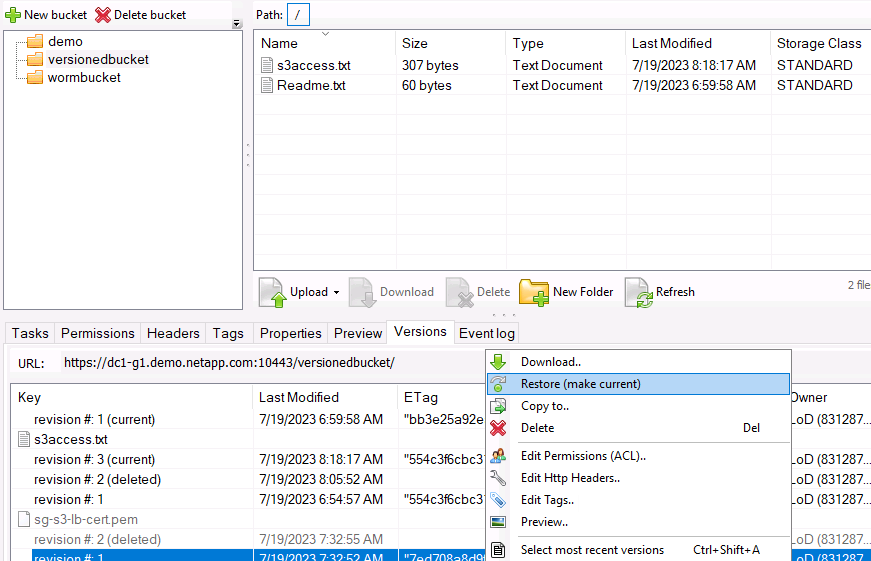
Task: Switch to the Preview tab
Action: pyautogui.click(x=358, y=333)
